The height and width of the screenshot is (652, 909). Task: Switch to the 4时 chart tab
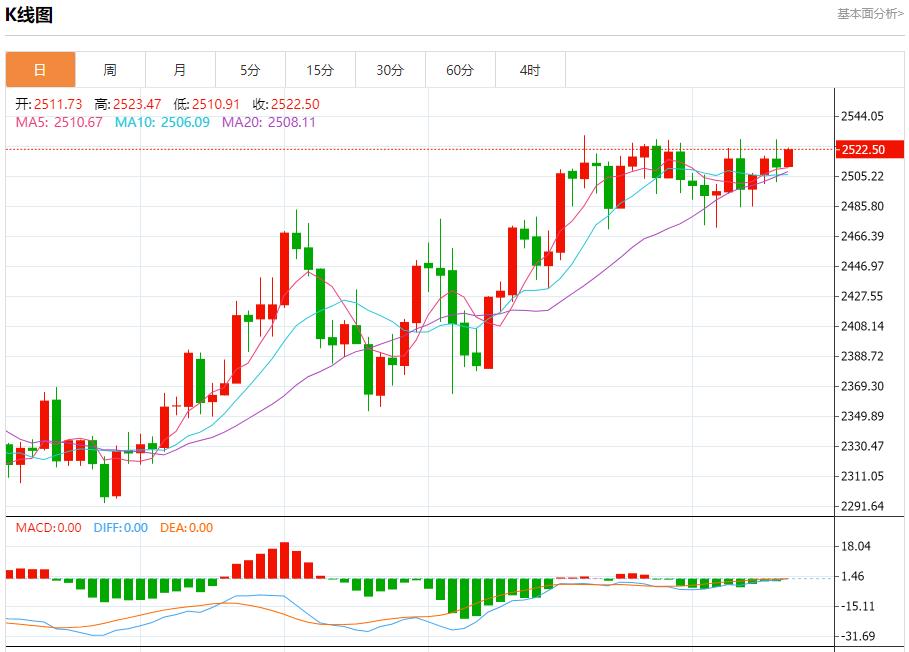pyautogui.click(x=530, y=70)
